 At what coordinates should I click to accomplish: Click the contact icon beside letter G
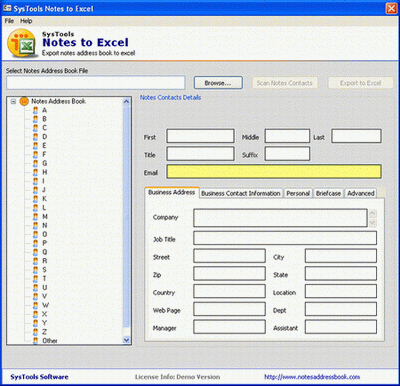[35, 163]
